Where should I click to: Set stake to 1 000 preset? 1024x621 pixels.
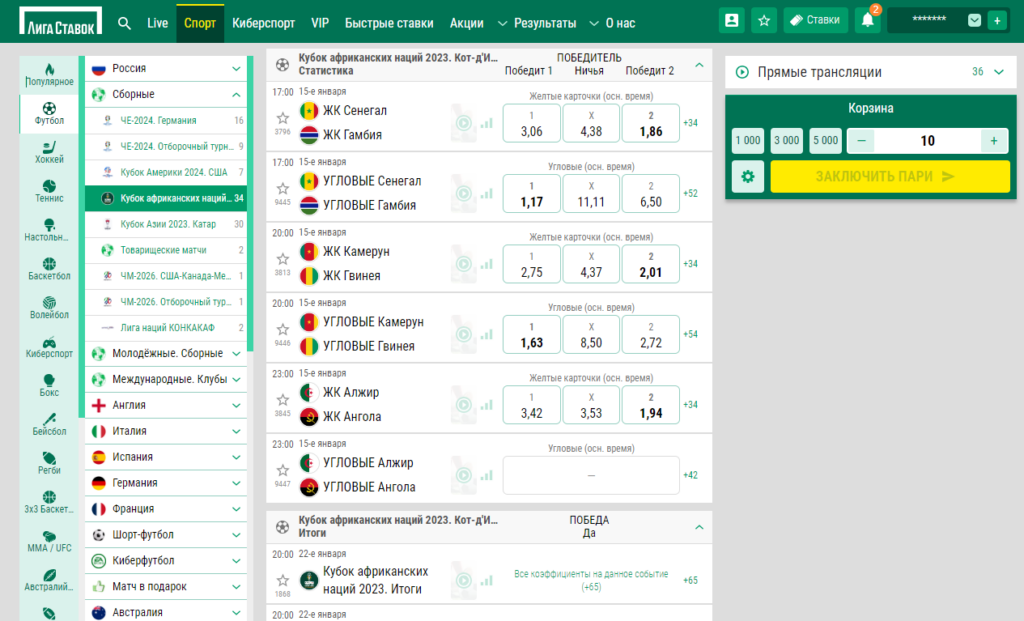click(748, 140)
